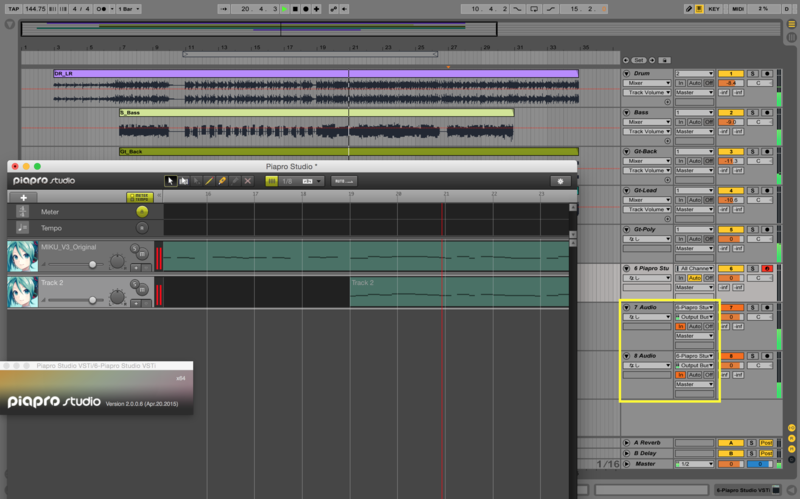Click the plus overdub button in transport
The image size is (800, 499).
[316, 9]
